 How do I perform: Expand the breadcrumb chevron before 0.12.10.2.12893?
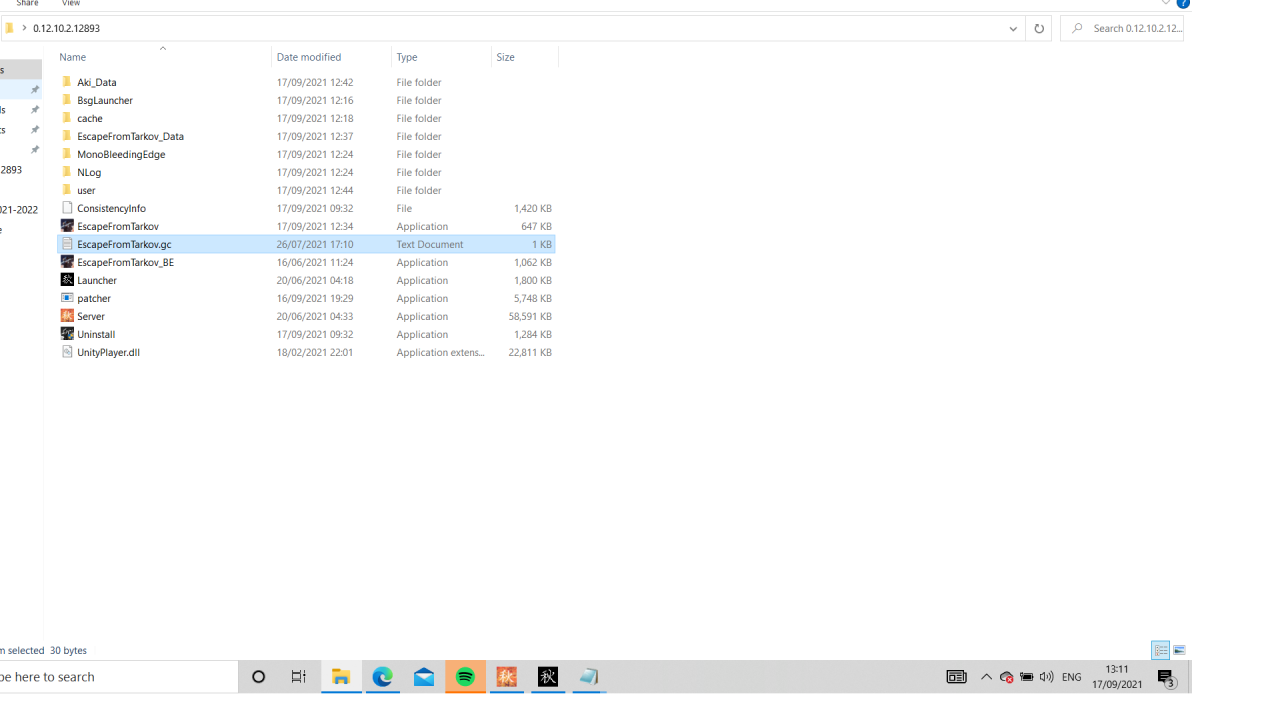24,28
